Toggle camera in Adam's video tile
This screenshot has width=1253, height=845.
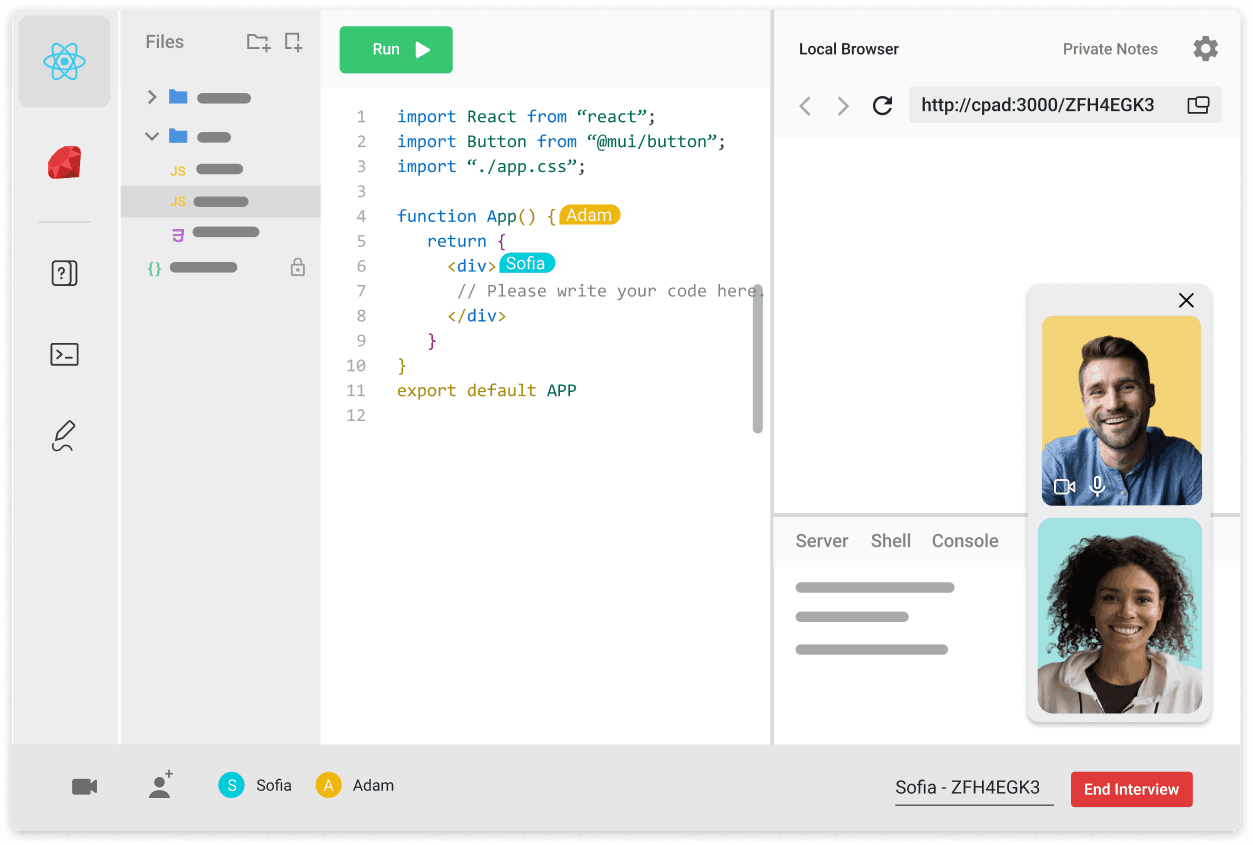(1064, 487)
